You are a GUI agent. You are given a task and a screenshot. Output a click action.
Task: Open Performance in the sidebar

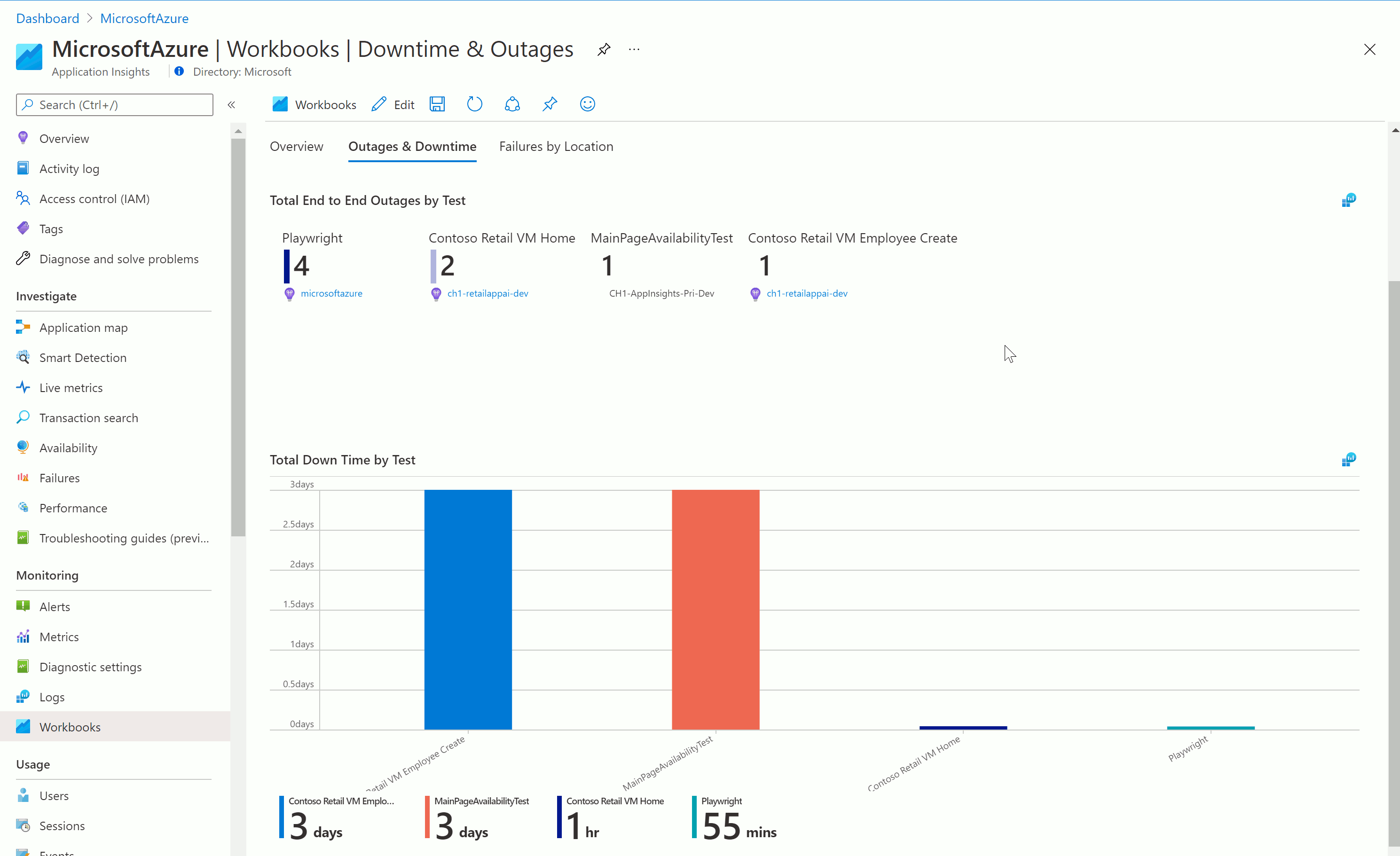point(115,508)
